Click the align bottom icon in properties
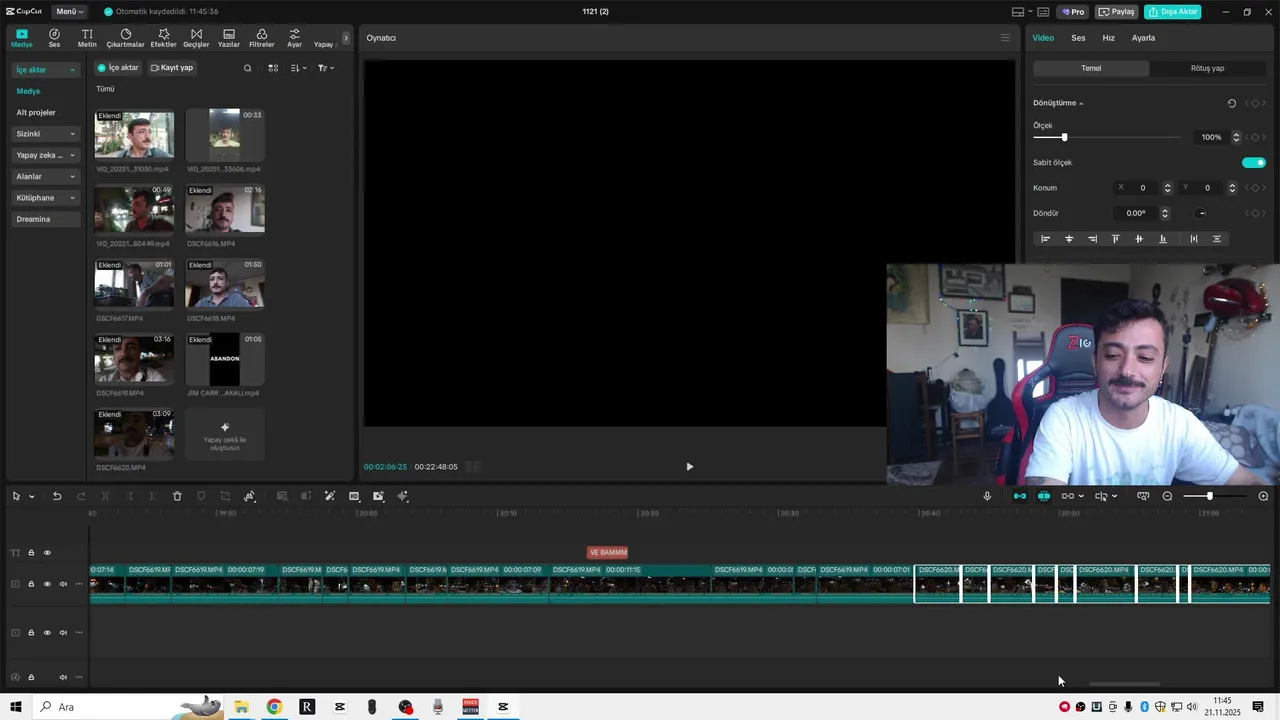The width and height of the screenshot is (1280, 720). 1162,239
